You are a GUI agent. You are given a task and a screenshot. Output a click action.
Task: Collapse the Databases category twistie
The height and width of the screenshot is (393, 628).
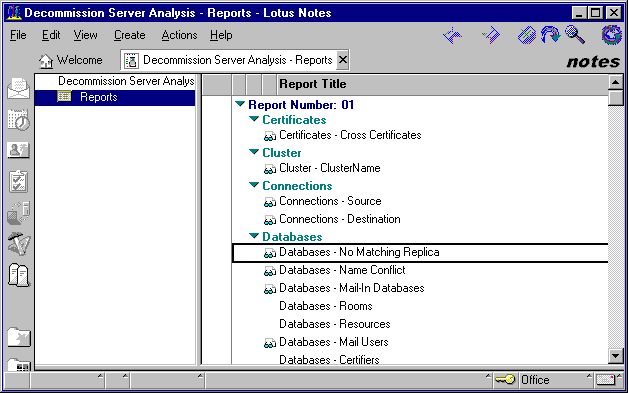point(254,236)
